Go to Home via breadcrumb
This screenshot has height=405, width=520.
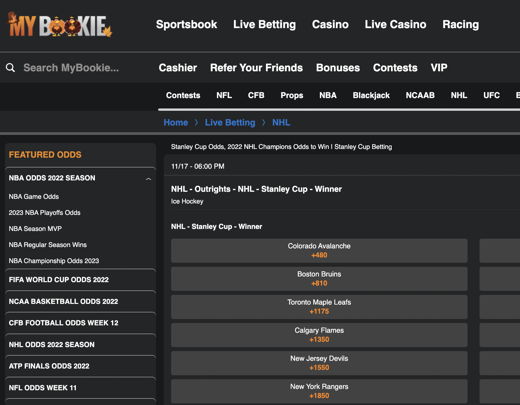click(176, 123)
